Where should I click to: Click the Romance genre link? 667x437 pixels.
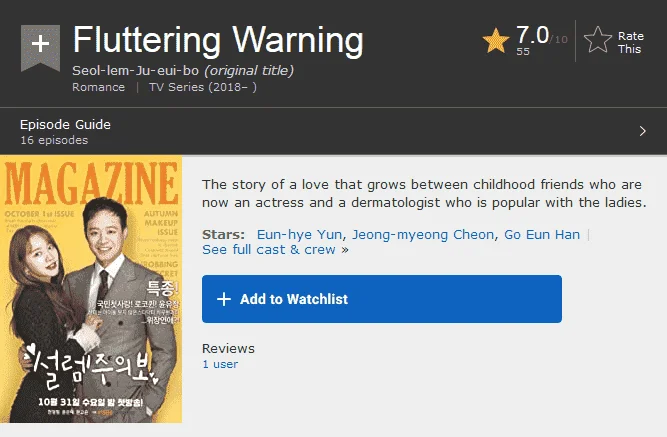[x=98, y=87]
